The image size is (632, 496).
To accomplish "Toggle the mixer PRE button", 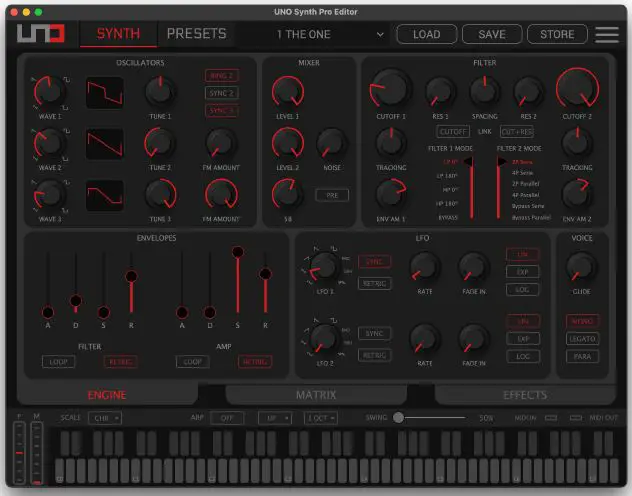I will pyautogui.click(x=332, y=195).
